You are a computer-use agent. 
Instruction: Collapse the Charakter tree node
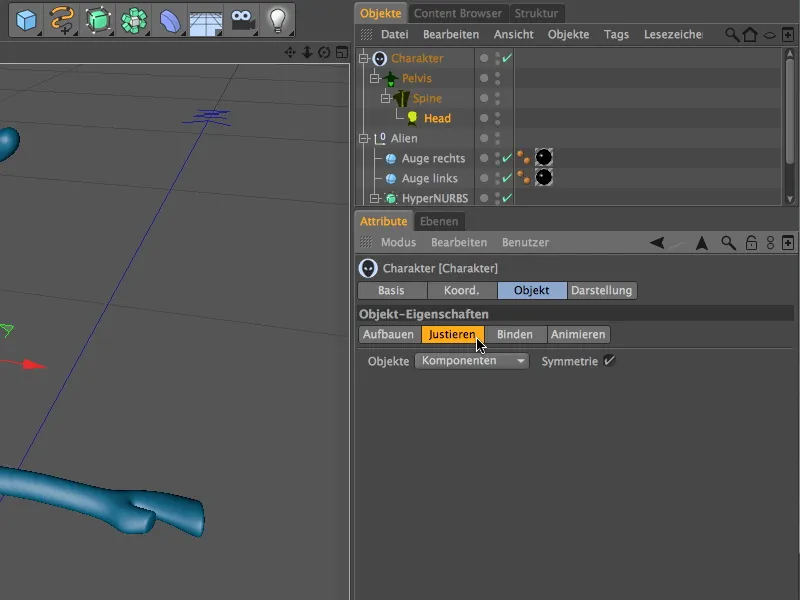click(364, 58)
